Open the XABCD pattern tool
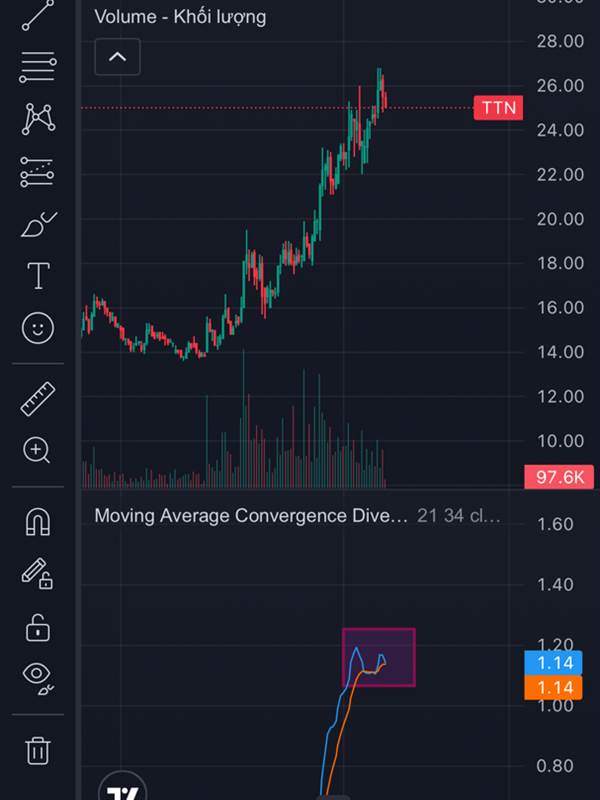This screenshot has height=800, width=600. (x=38, y=119)
